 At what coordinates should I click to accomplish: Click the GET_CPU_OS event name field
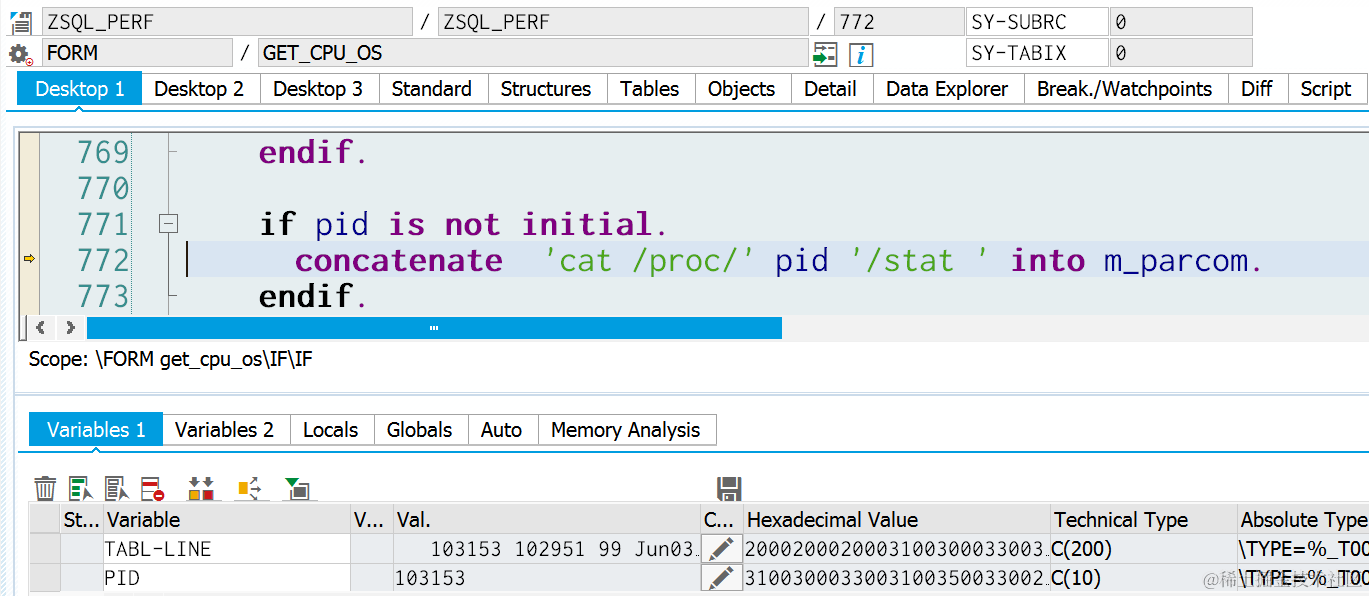533,53
